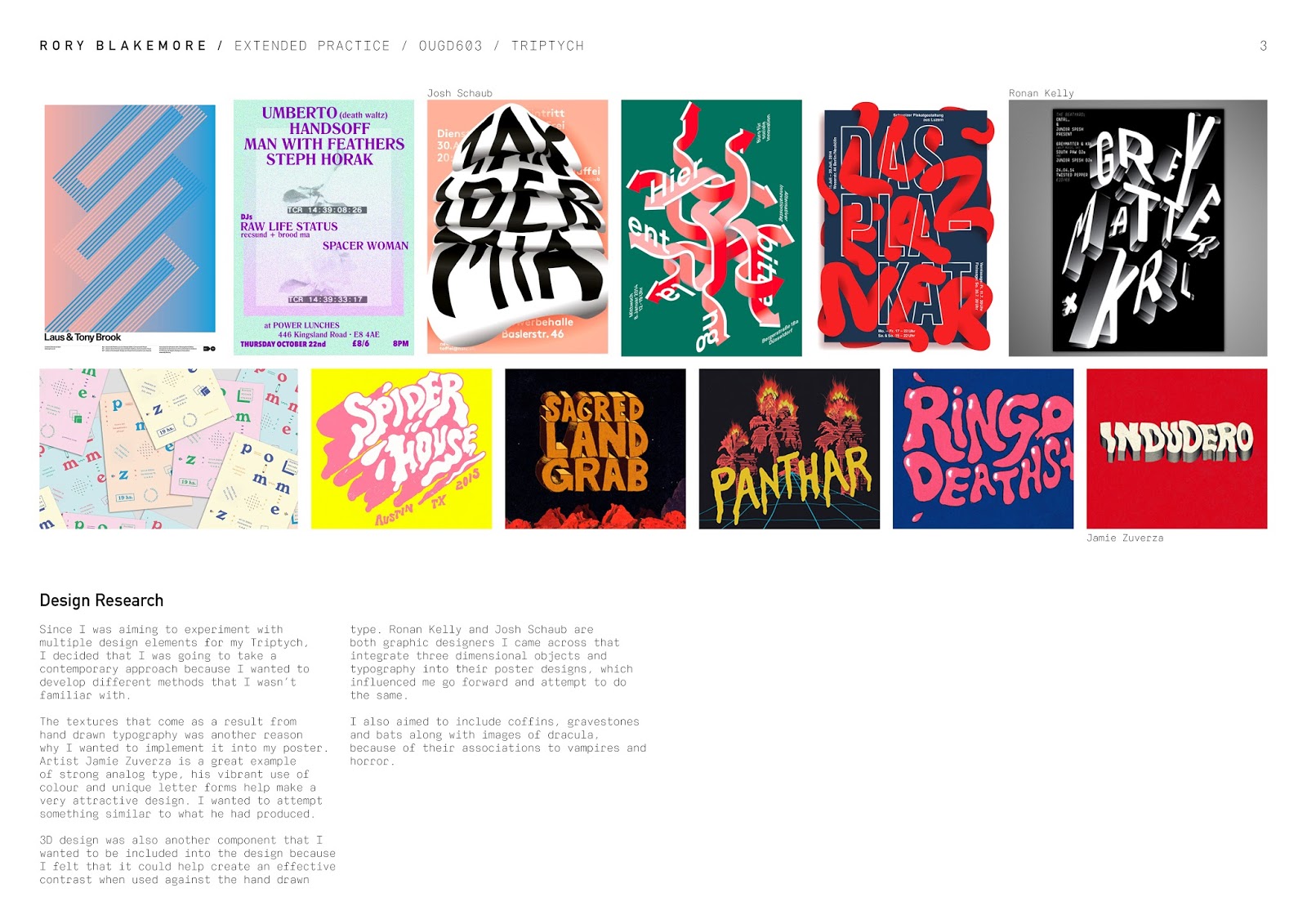Click the Jamie Zuverza caption label
Screen dimensions: 1307x924
pyautogui.click(x=1125, y=538)
